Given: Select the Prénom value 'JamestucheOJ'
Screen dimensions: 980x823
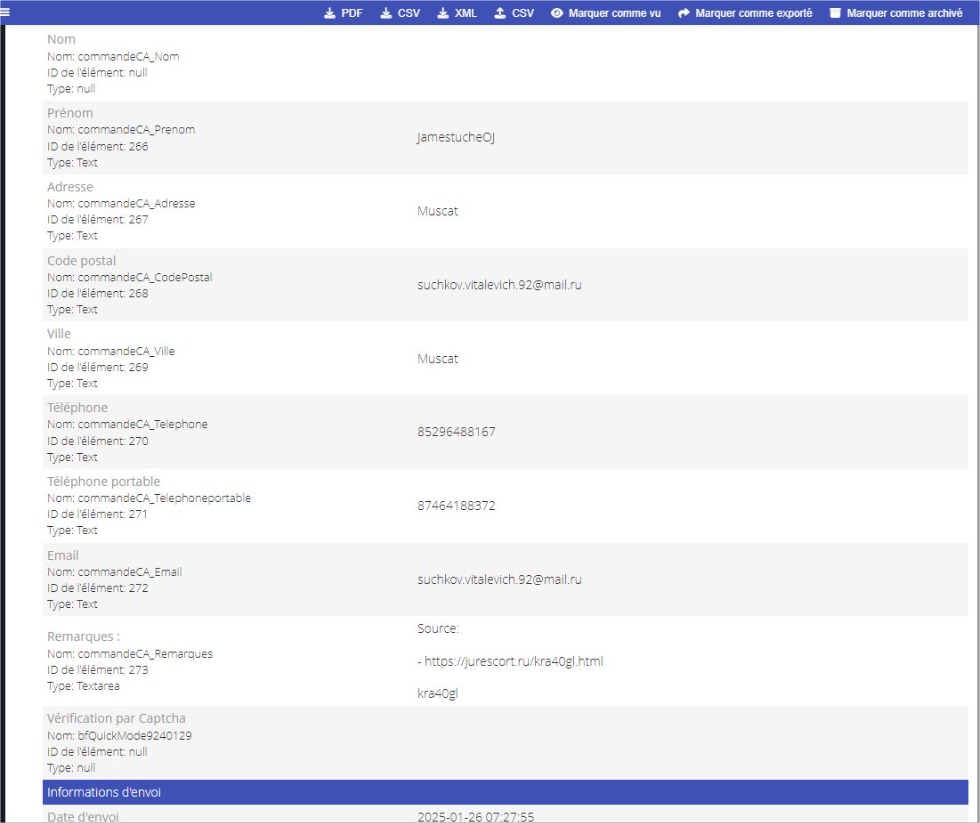Looking at the screenshot, I should (456, 137).
